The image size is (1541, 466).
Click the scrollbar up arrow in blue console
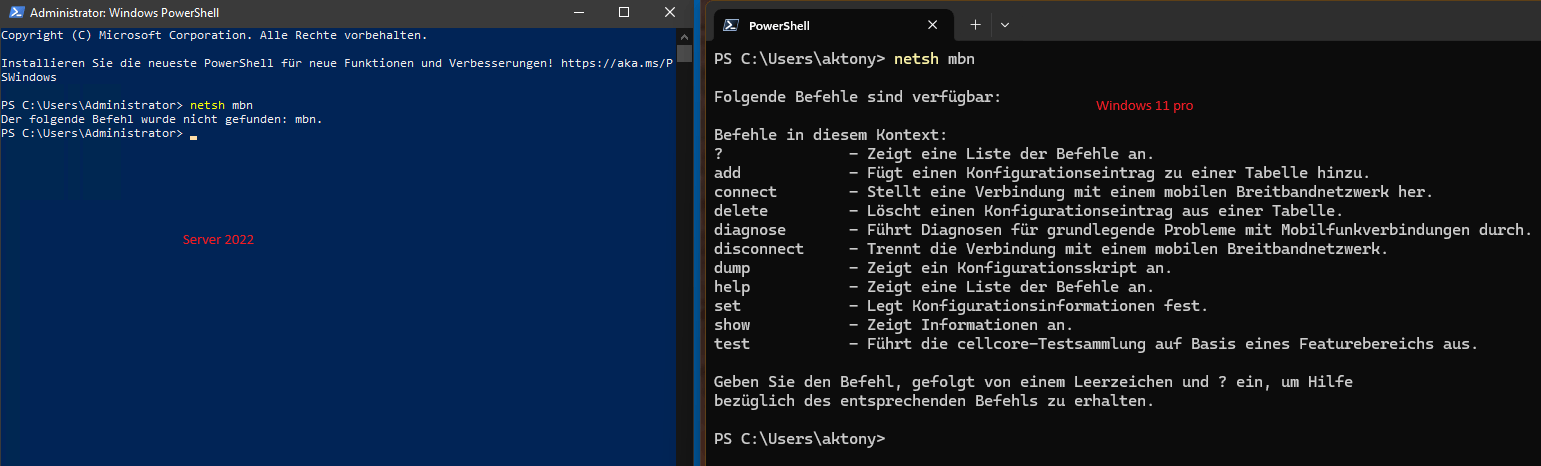click(x=684, y=35)
